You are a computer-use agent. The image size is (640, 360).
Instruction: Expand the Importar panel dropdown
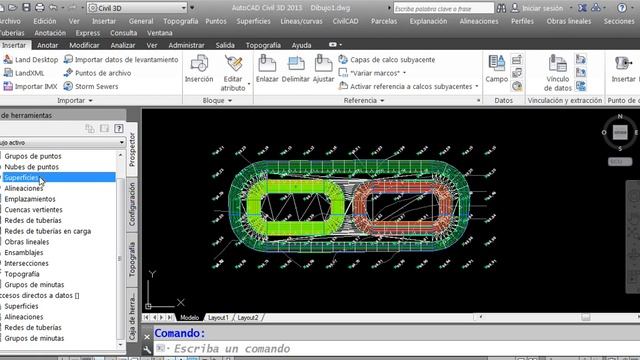(x=75, y=100)
